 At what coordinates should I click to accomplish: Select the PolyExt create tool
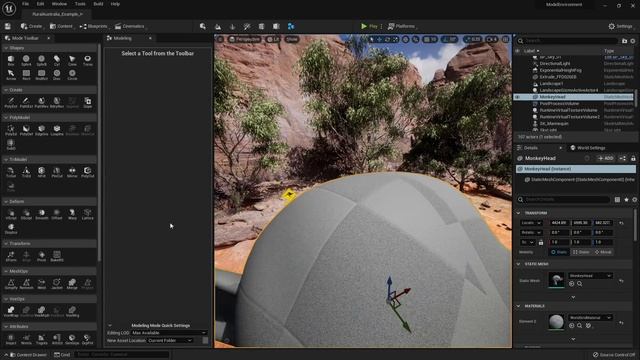coord(11,102)
